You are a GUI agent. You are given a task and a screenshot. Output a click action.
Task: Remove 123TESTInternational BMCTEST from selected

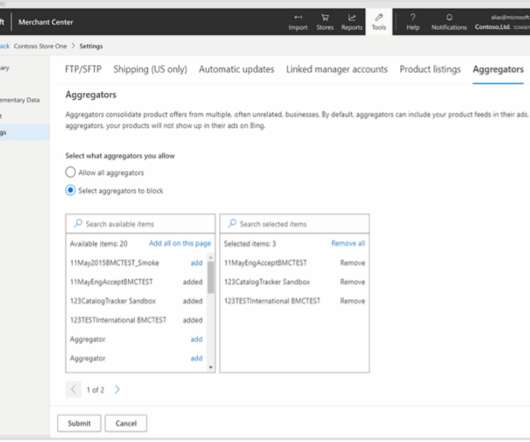(x=352, y=301)
